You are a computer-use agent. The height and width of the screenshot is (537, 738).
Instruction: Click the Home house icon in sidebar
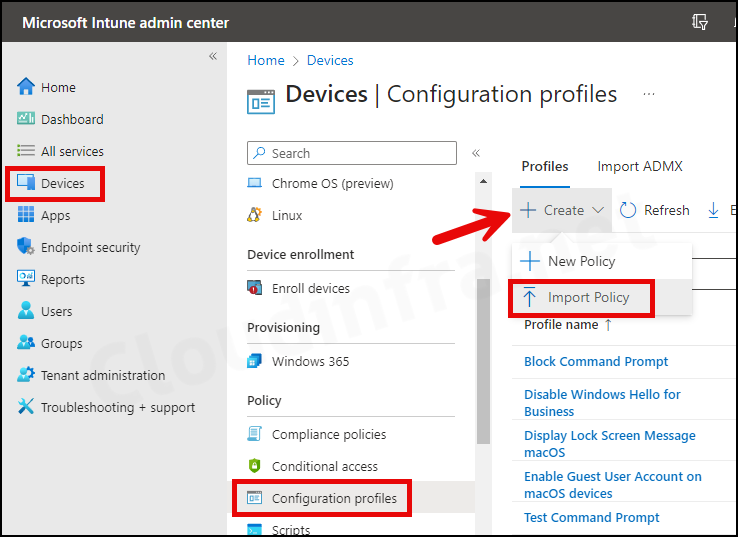click(25, 87)
